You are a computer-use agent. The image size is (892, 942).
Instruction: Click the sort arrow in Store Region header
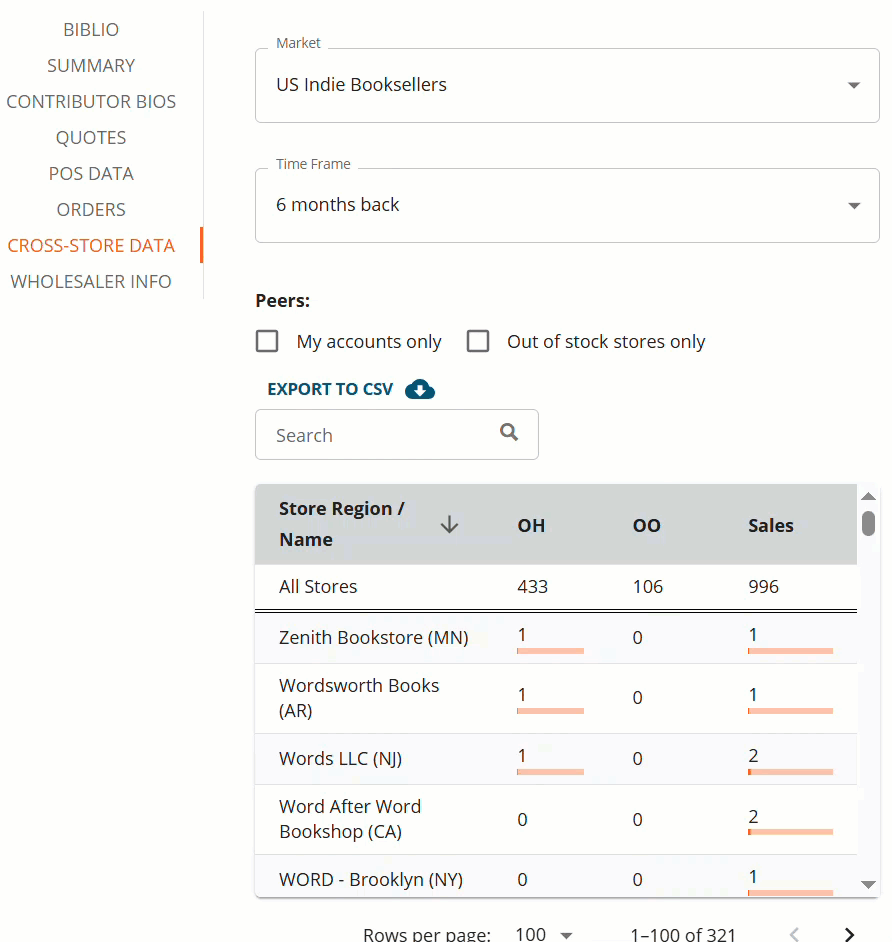coord(449,524)
